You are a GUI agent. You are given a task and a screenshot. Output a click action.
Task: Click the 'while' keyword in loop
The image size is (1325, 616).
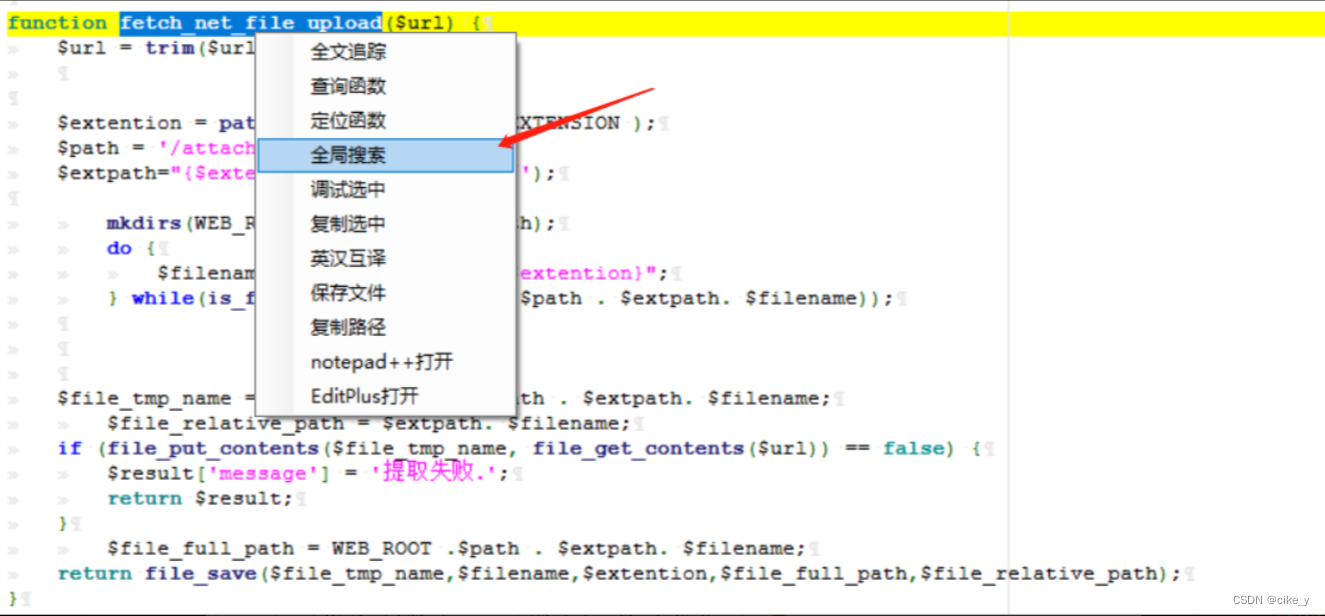pos(163,298)
